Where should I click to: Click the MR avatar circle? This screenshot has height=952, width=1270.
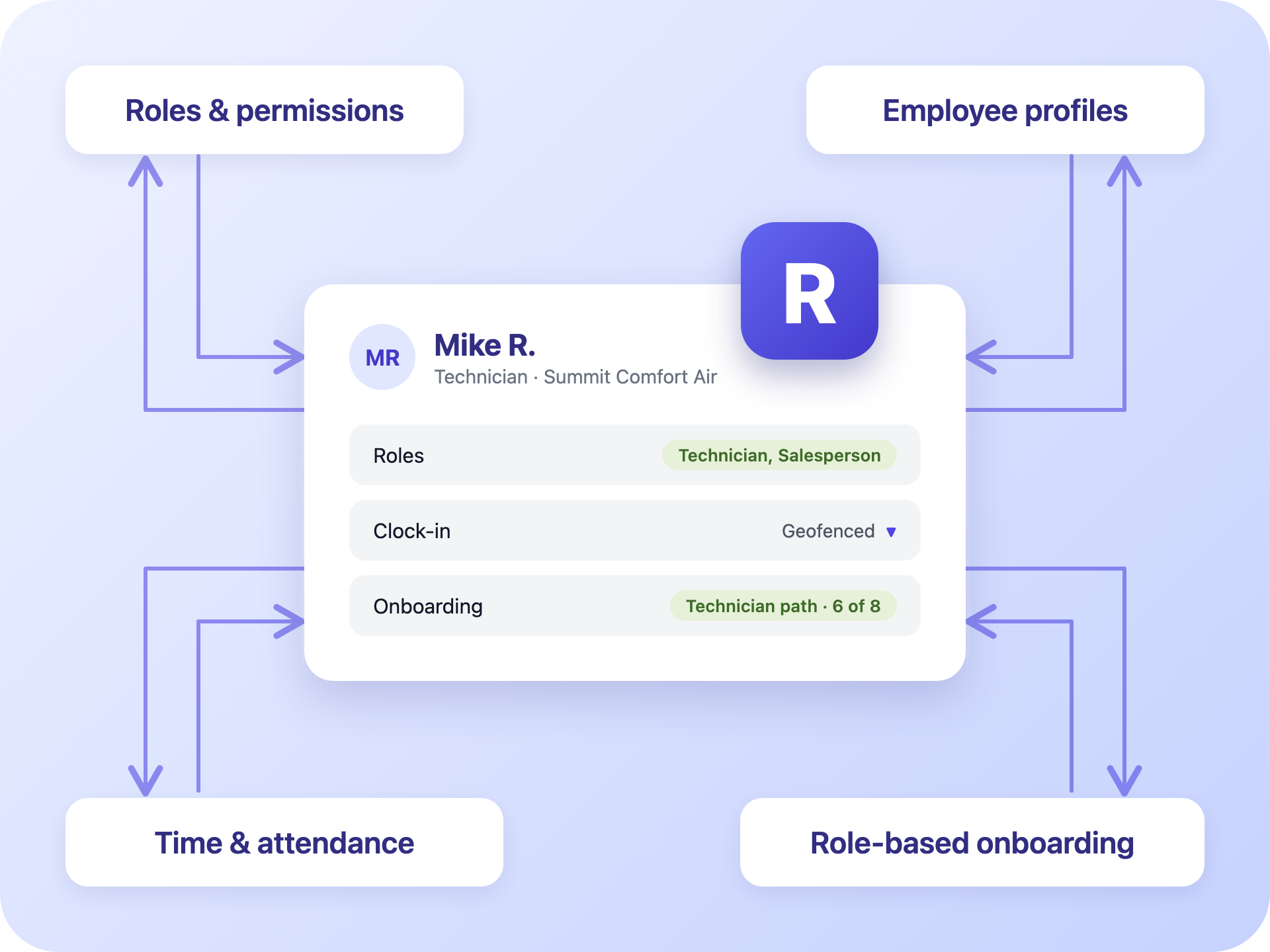(x=382, y=357)
